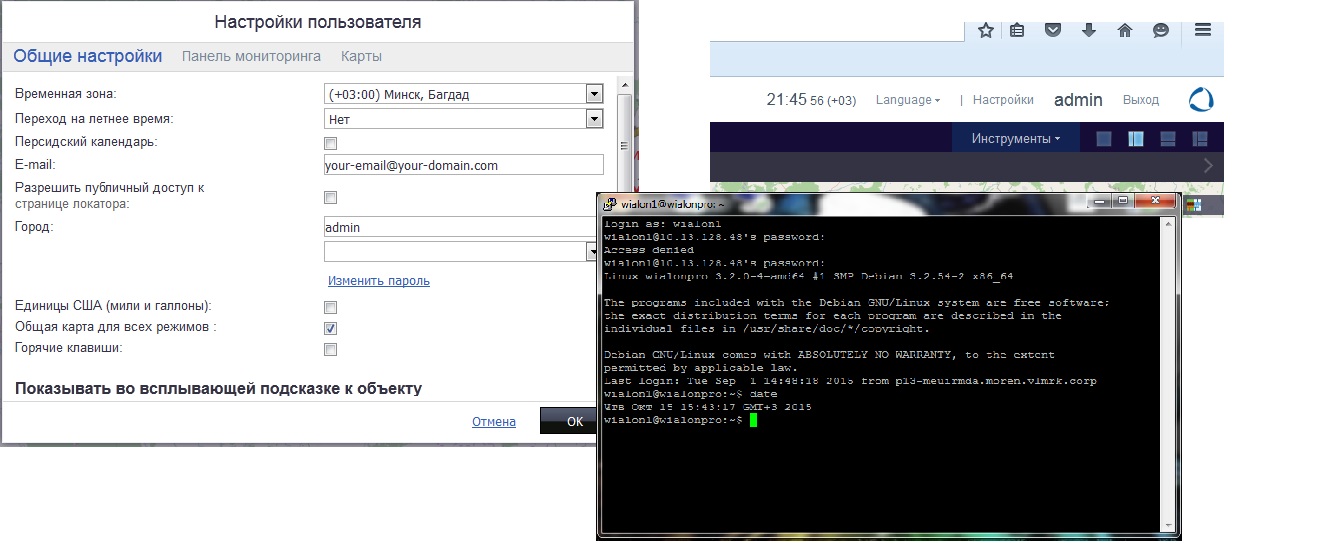Expand the Временная зона dropdown

[594, 94]
